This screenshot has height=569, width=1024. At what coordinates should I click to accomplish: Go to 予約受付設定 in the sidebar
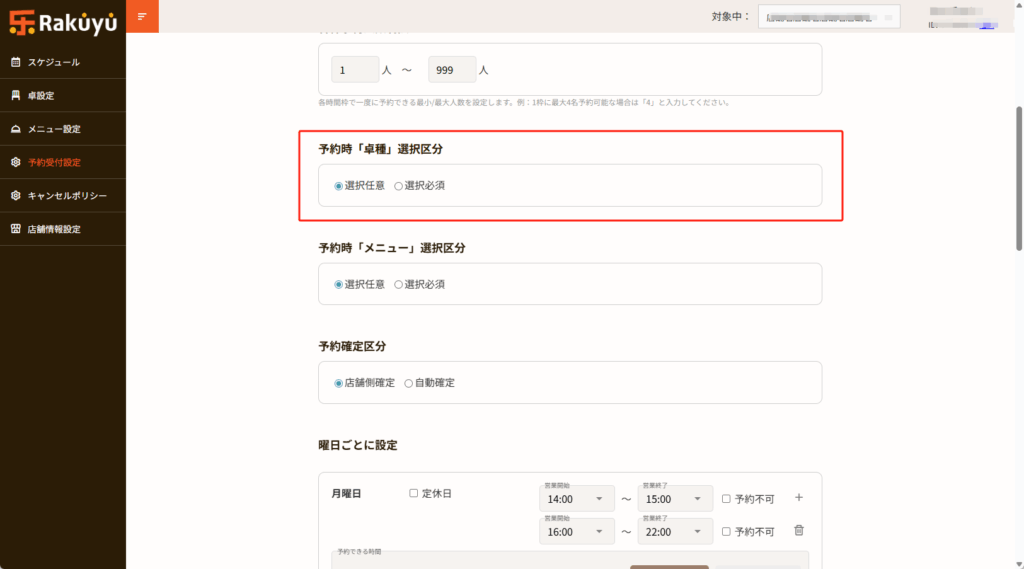[54, 162]
